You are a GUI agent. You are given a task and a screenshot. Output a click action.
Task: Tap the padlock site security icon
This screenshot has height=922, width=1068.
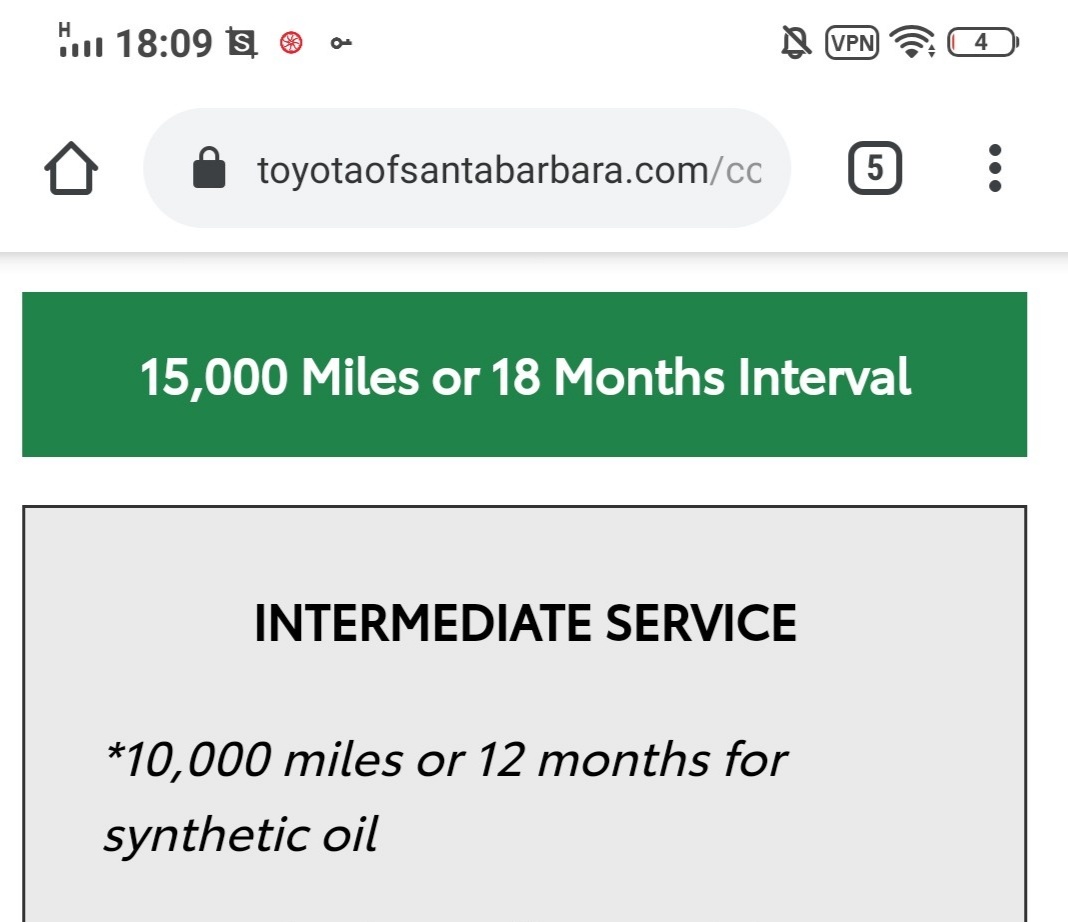coord(209,168)
